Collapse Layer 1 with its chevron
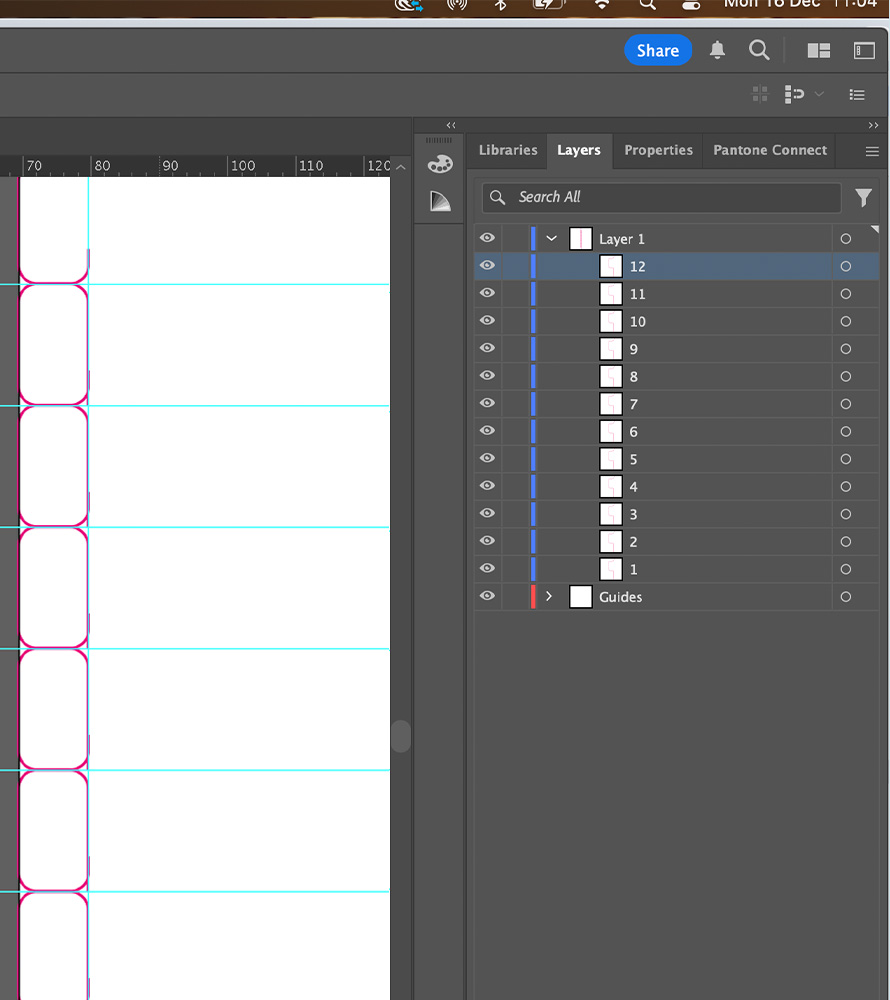Viewport: 890px width, 1000px height. pos(551,239)
